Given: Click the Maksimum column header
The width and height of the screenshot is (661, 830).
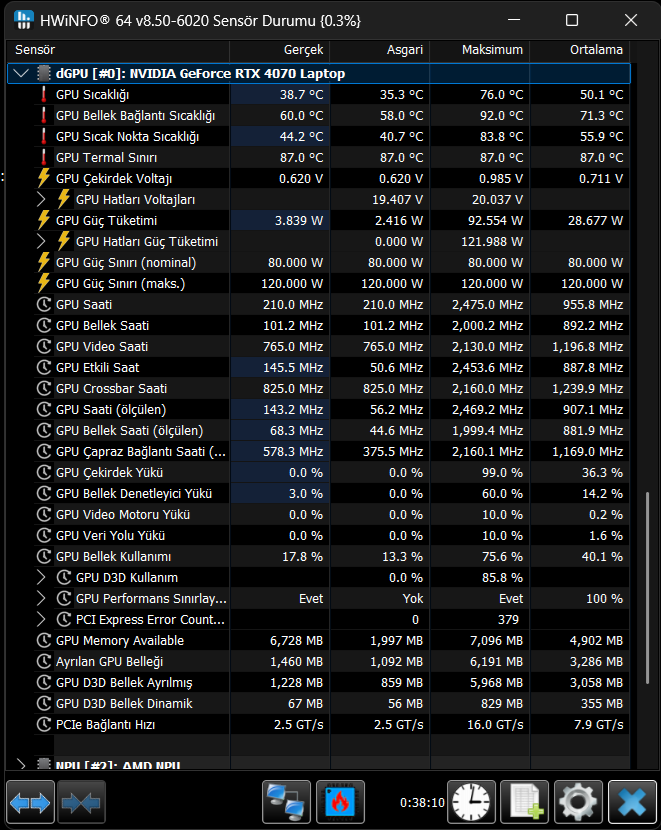Looking at the screenshot, I should (x=480, y=50).
